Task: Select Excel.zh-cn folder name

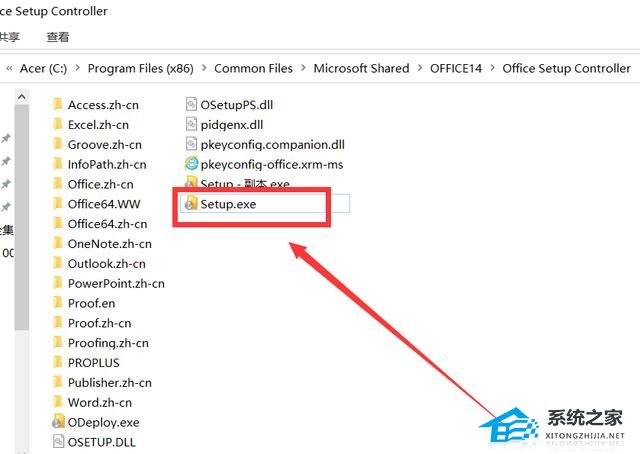Action: (98, 125)
